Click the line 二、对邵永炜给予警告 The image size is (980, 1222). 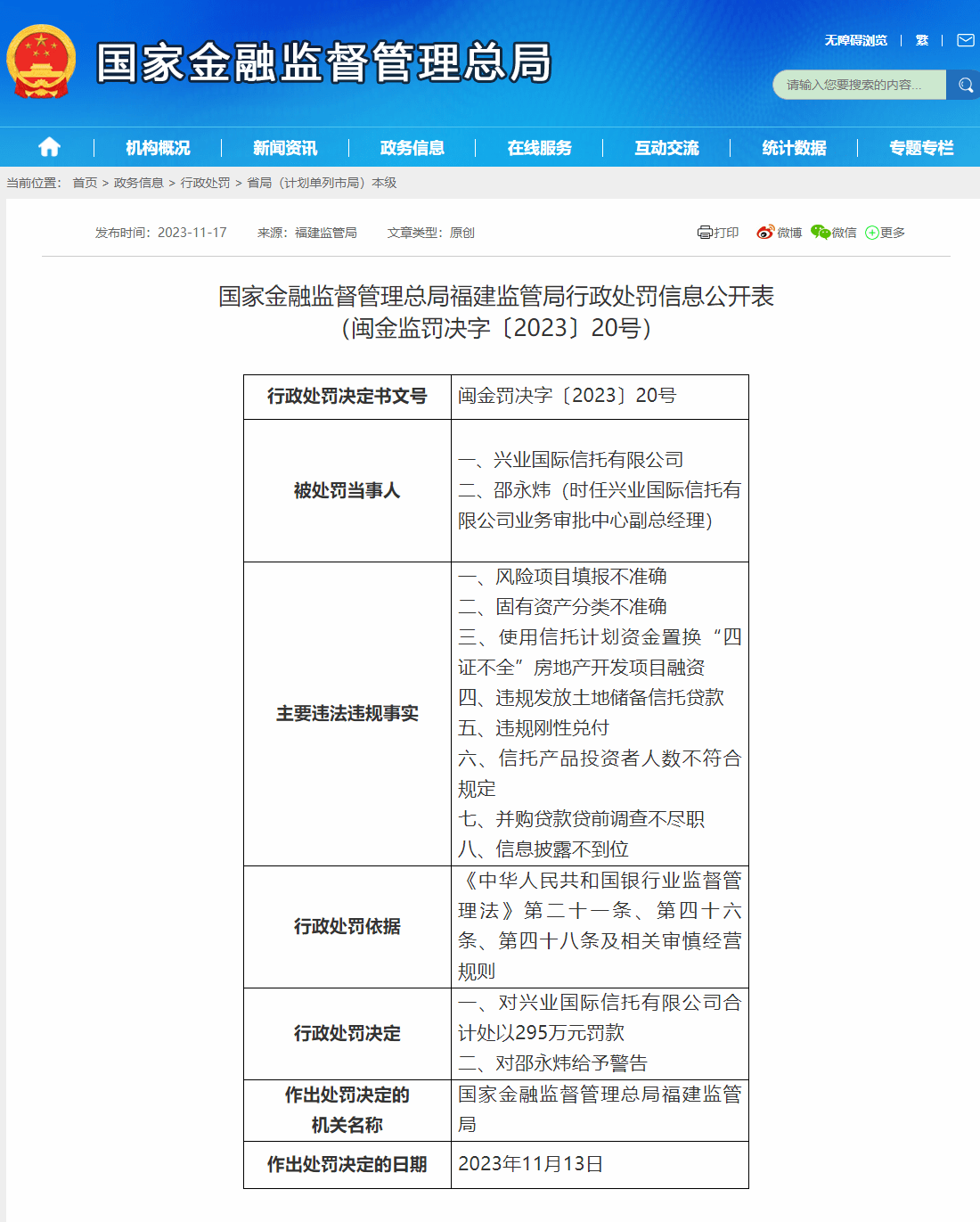coord(552,1063)
